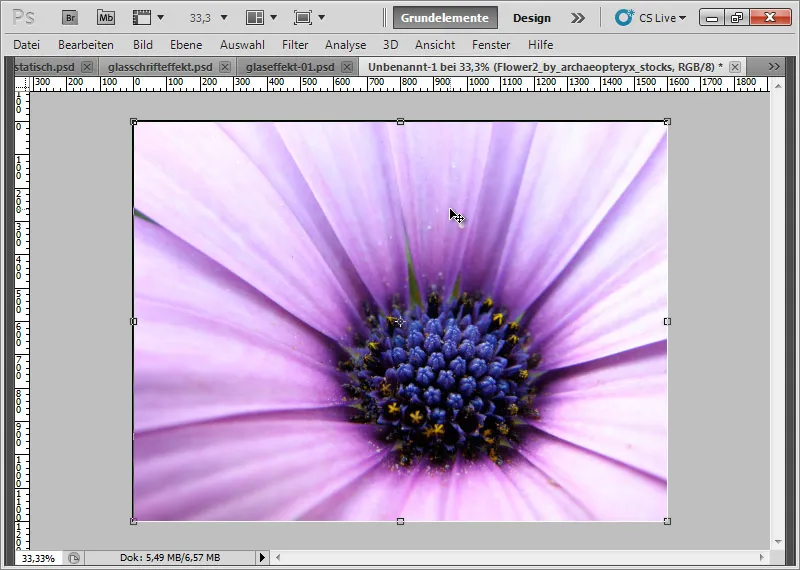Open the view extras dropdown arrow

tap(161, 18)
